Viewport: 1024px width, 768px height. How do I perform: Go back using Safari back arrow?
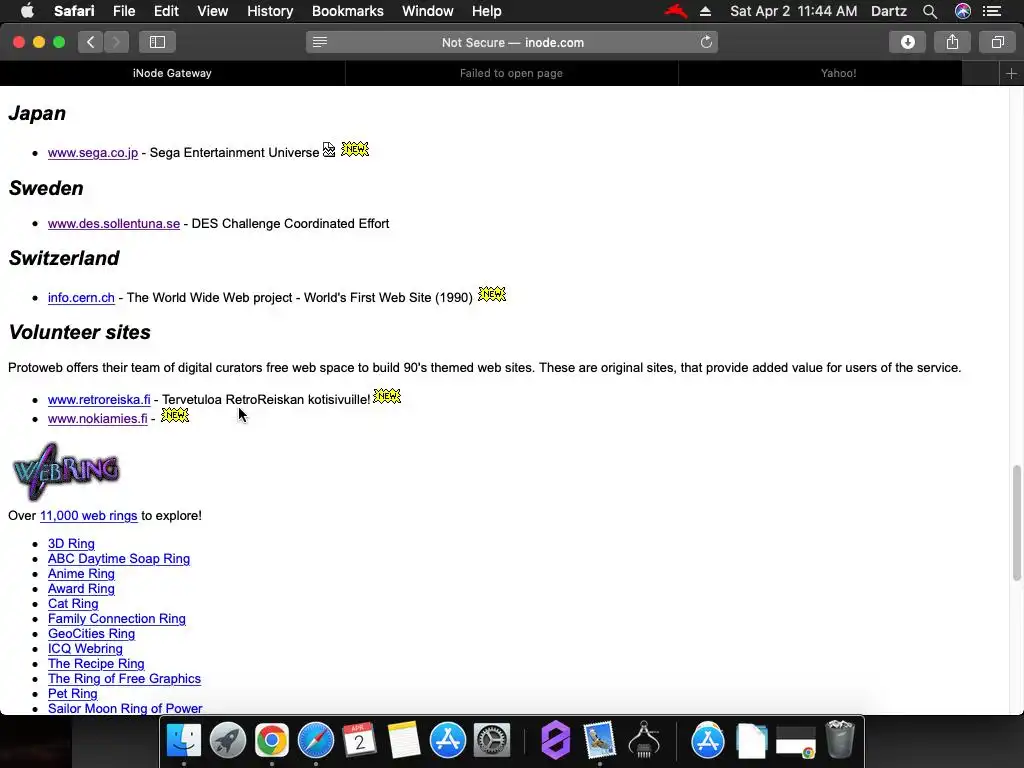(91, 42)
